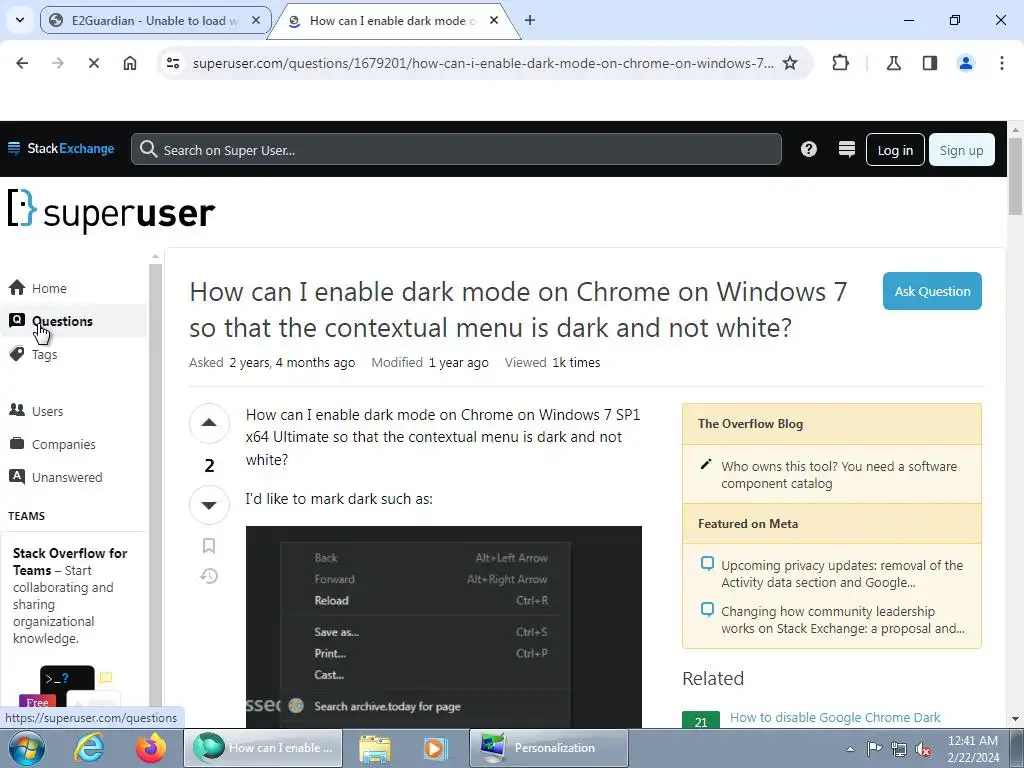Click the Stack Exchange logo
The image size is (1024, 768).
(61, 149)
